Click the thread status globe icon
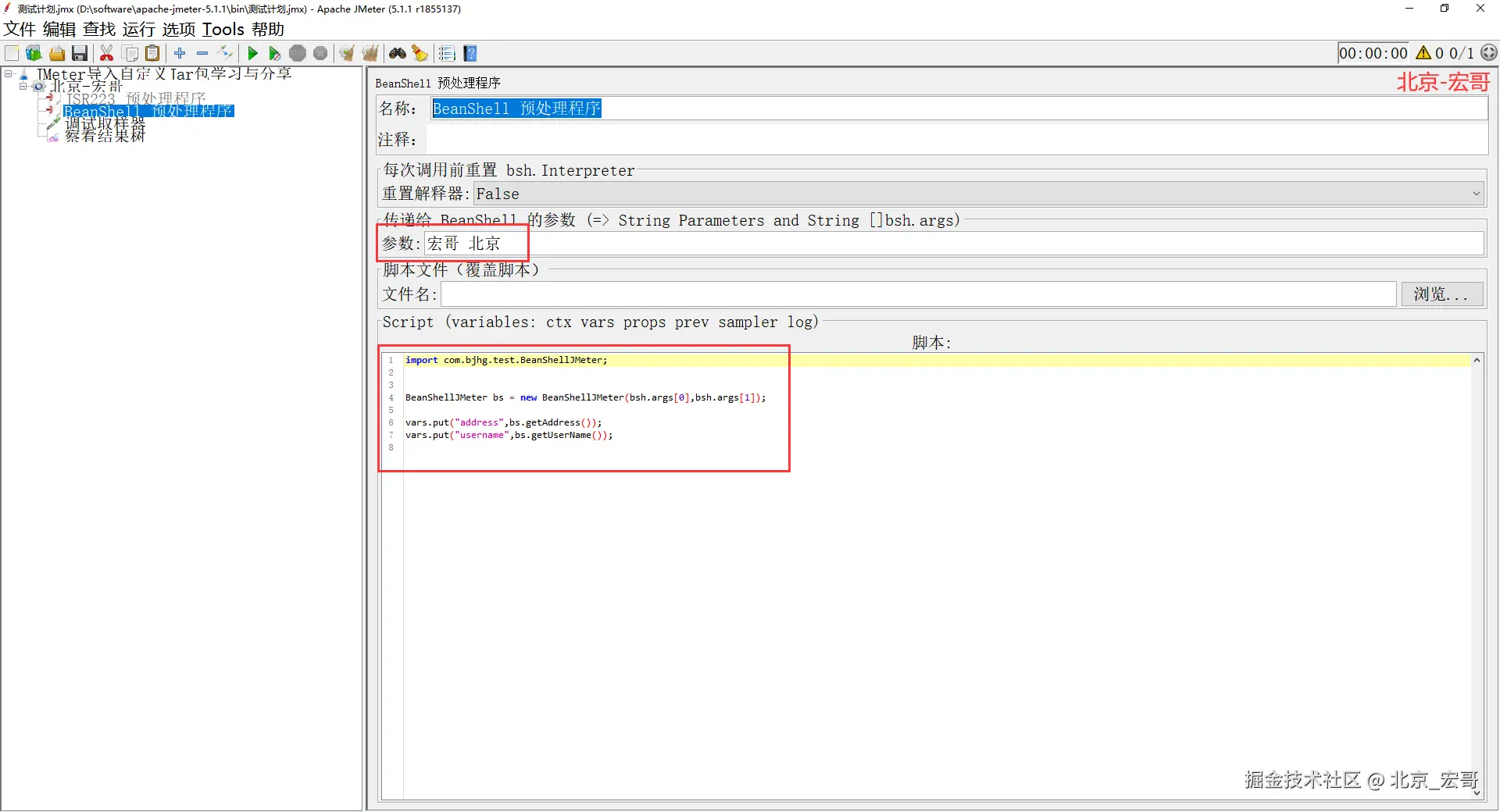This screenshot has height=812, width=1500. click(1489, 53)
